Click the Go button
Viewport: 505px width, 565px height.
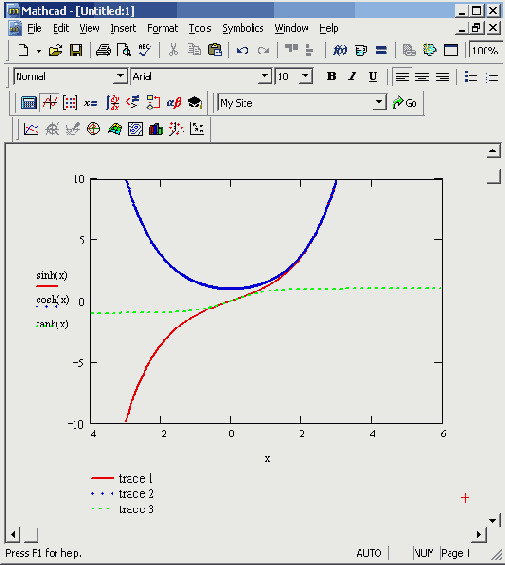pos(405,103)
